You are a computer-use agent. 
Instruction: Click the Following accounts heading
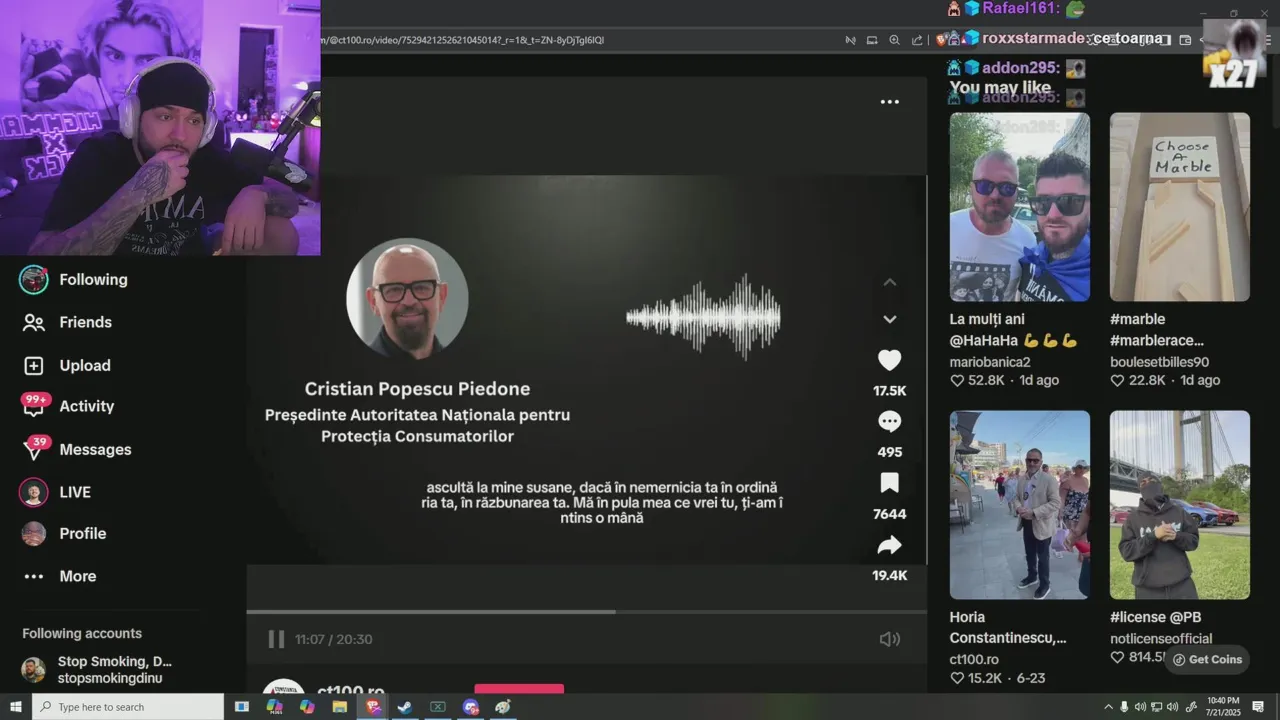point(82,633)
